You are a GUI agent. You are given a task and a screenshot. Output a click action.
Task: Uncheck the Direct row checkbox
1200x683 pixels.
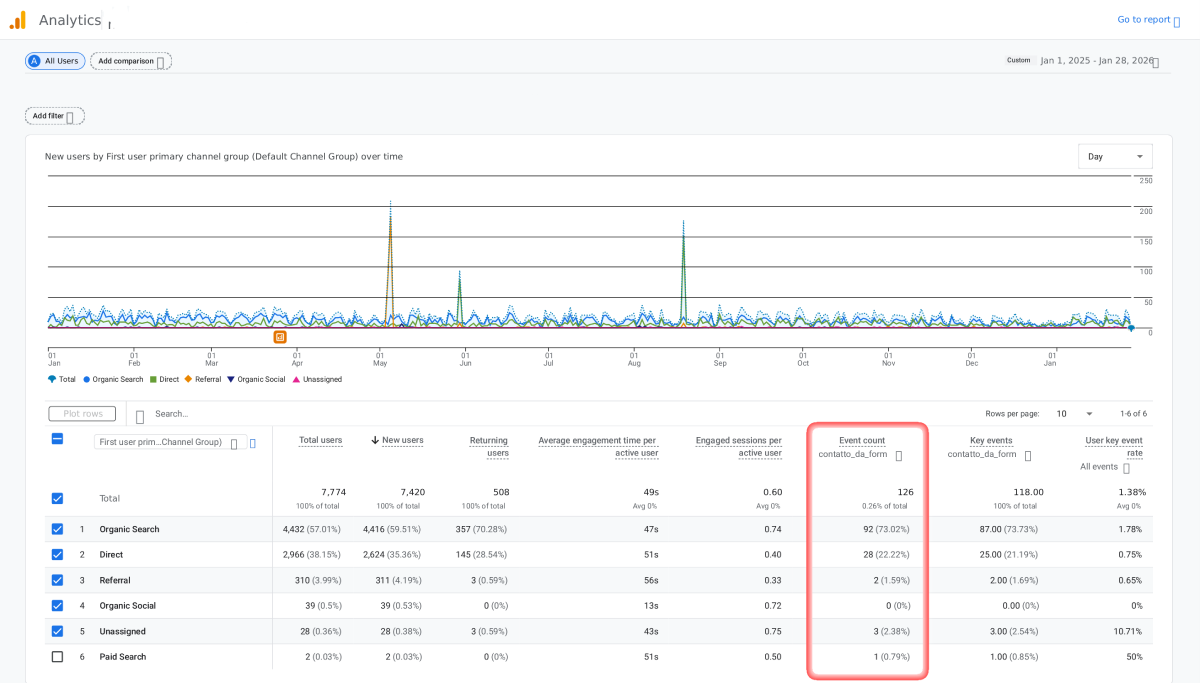coord(57,555)
